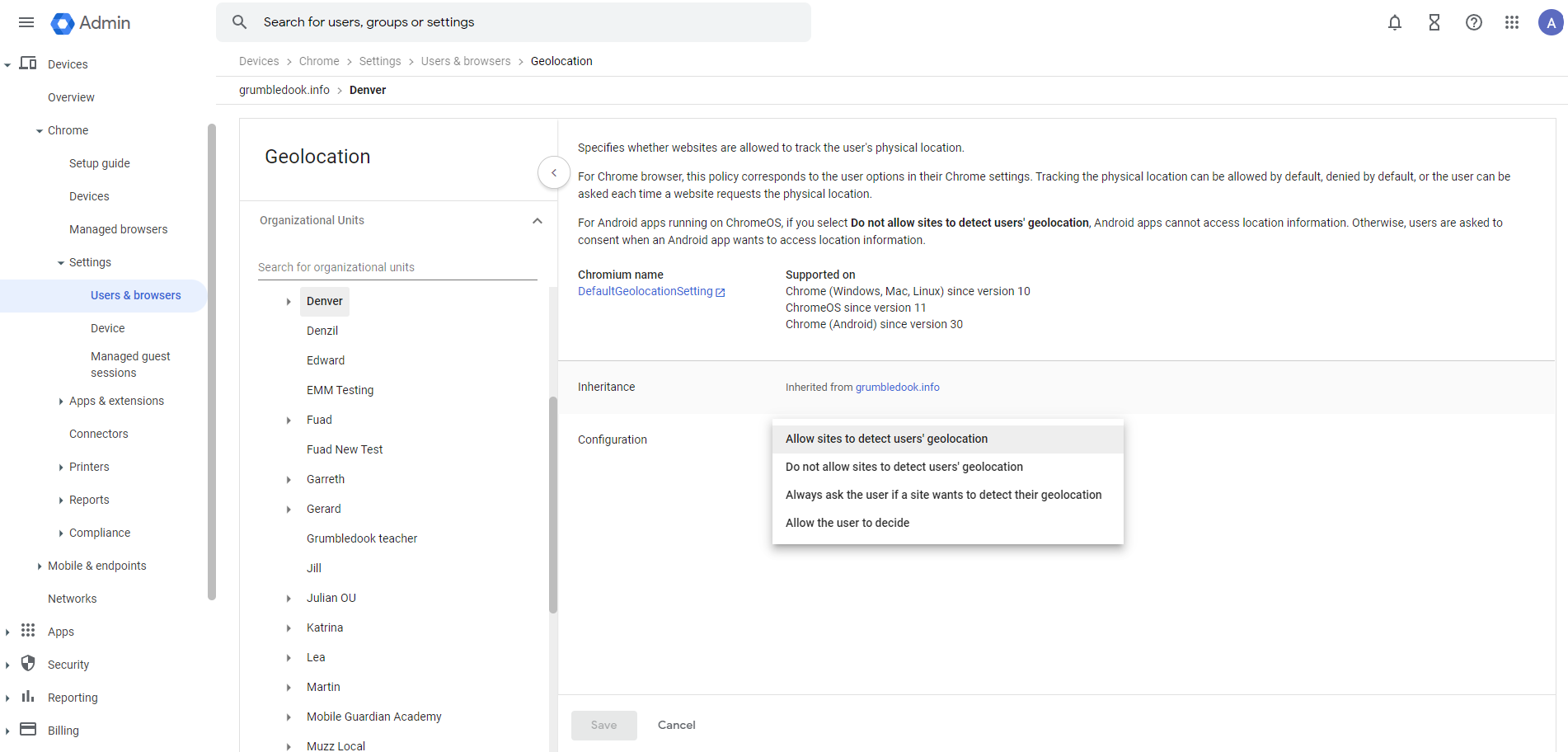Go to Chrome breadcrumb
Viewport: 1568px width, 752px height.
319,61
